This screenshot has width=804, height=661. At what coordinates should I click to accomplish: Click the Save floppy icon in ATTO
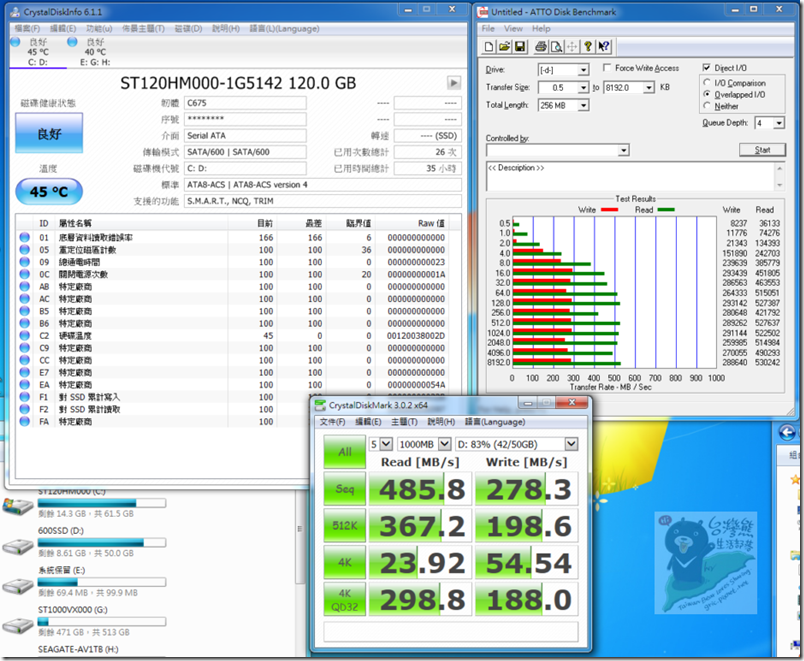(x=522, y=46)
